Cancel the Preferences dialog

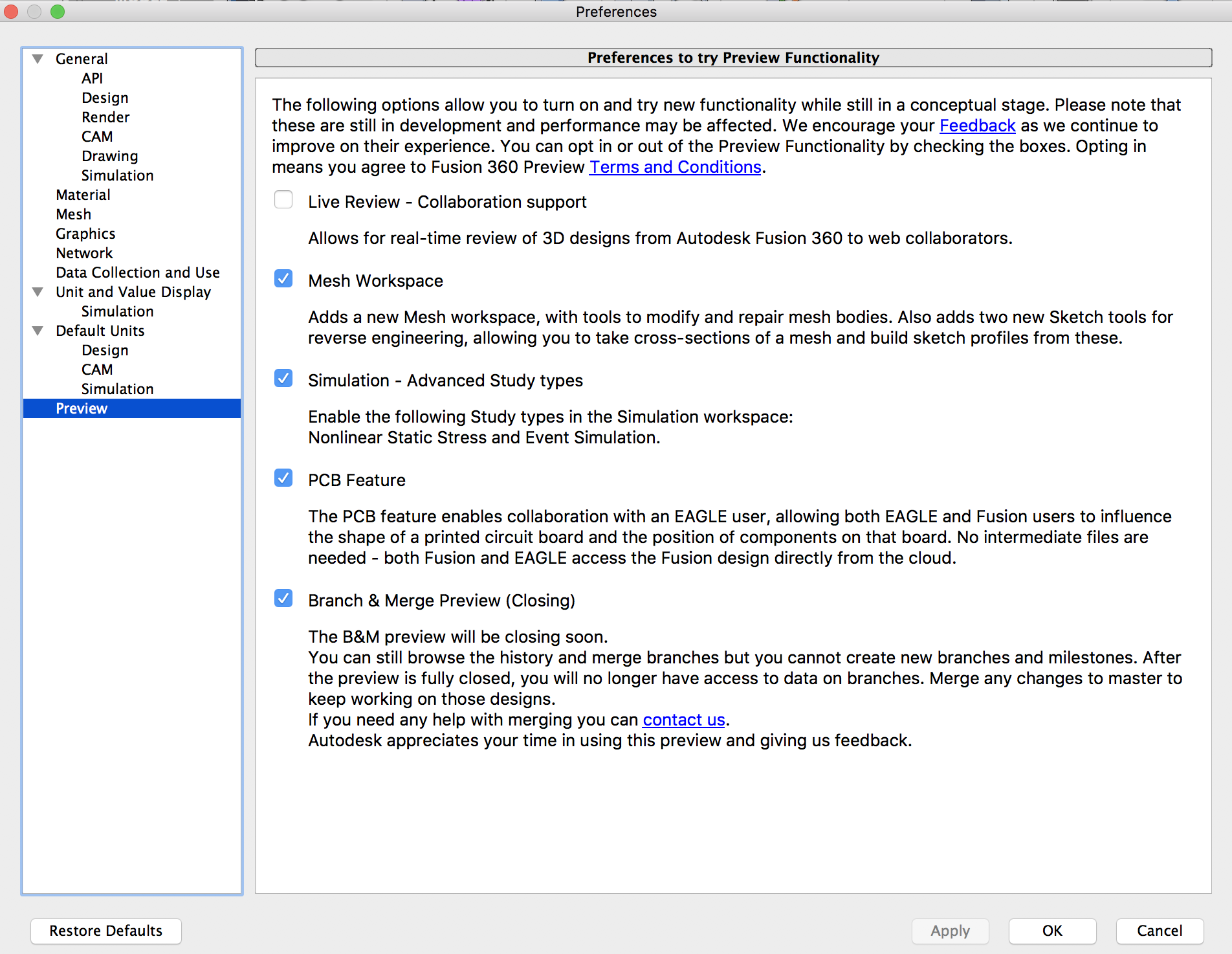click(x=1160, y=931)
